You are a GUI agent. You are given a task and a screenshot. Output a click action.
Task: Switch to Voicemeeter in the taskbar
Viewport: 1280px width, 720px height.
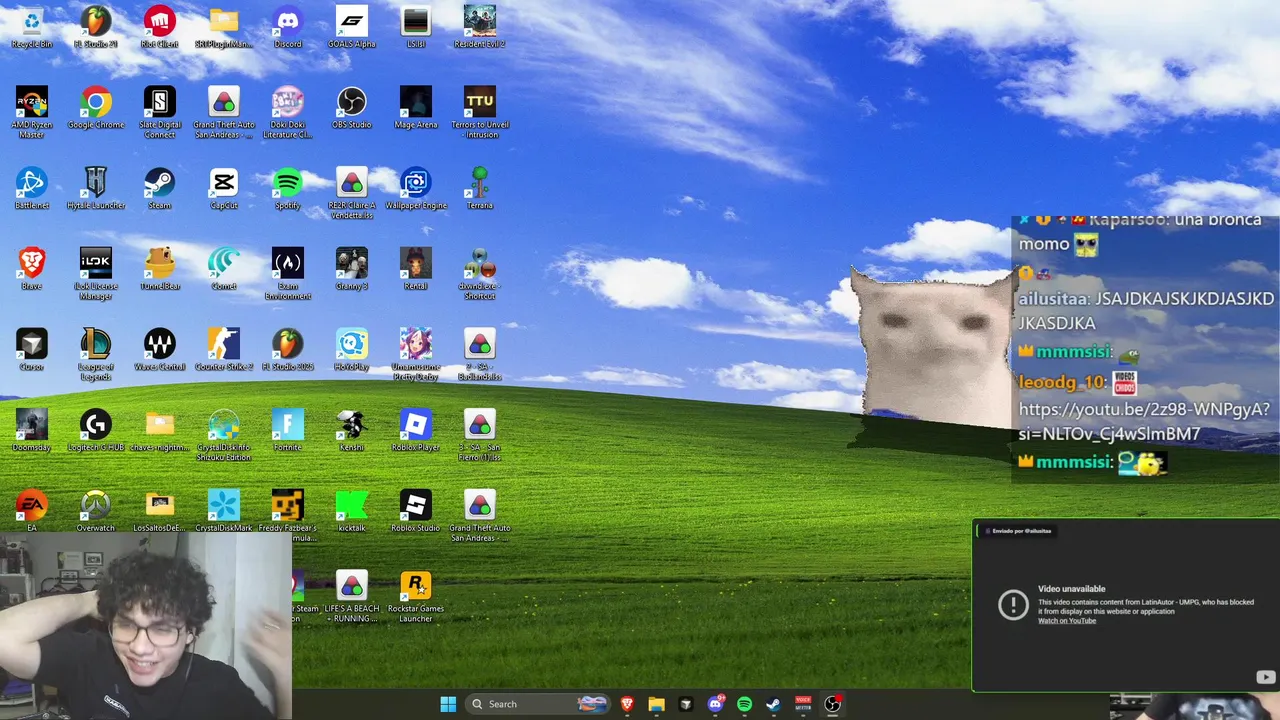pyautogui.click(x=803, y=704)
